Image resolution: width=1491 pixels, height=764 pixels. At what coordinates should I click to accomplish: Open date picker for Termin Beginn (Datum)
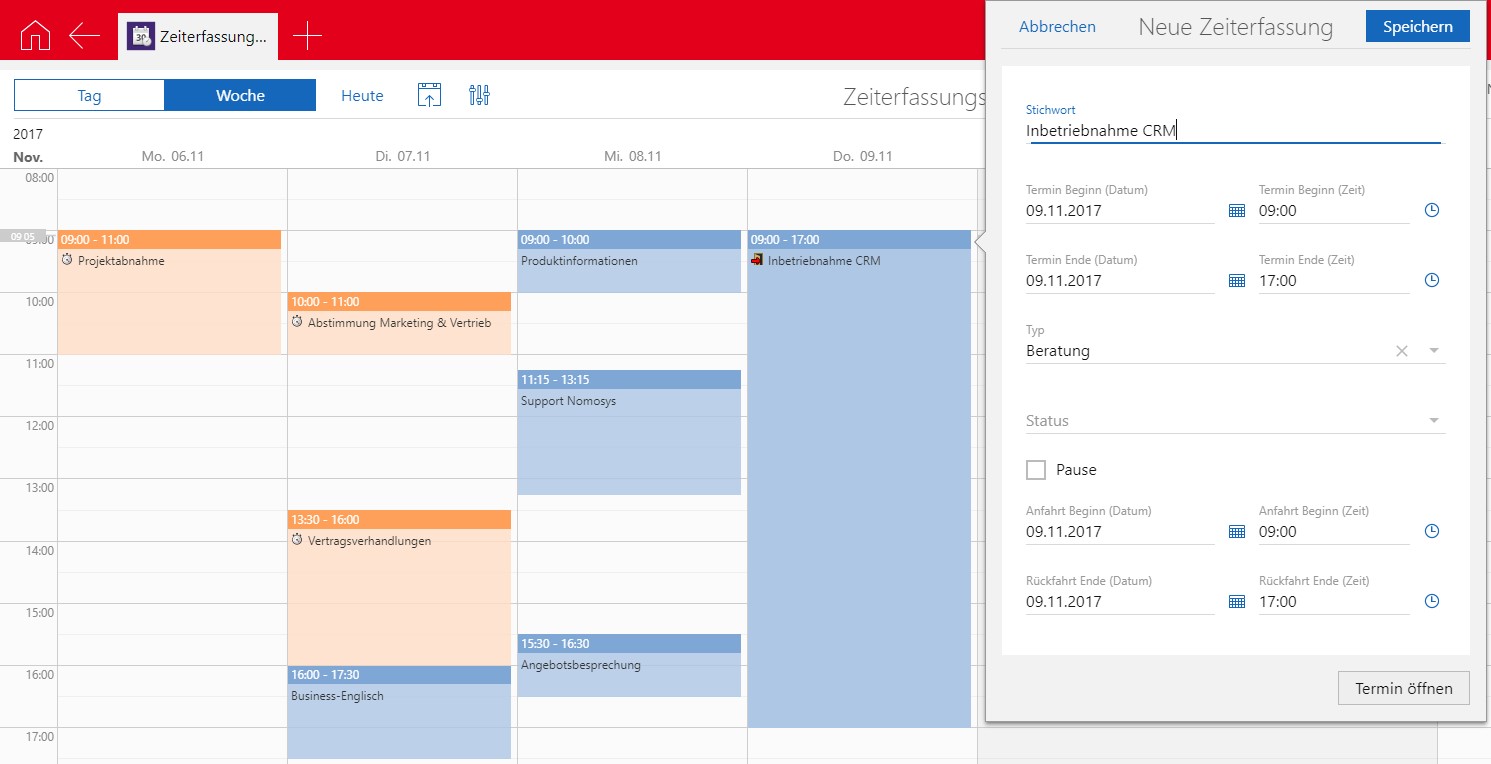coord(1236,211)
